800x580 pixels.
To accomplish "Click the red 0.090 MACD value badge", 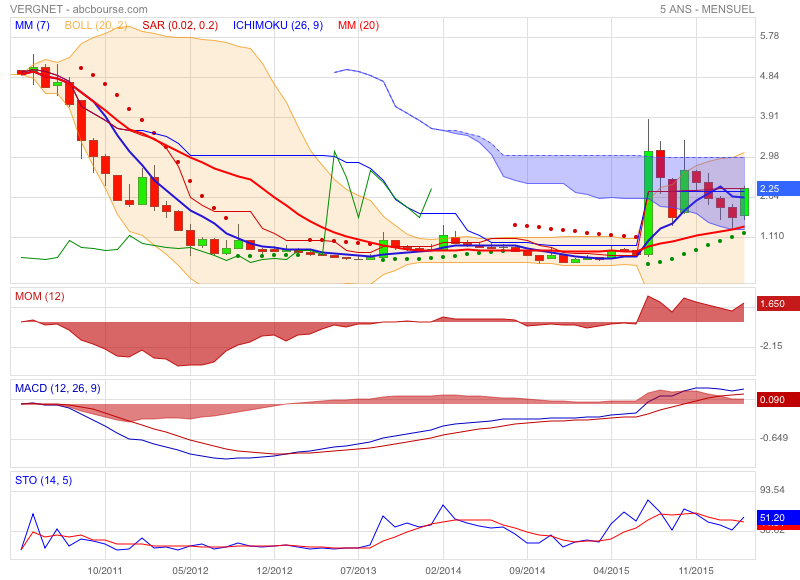I will pos(778,399).
